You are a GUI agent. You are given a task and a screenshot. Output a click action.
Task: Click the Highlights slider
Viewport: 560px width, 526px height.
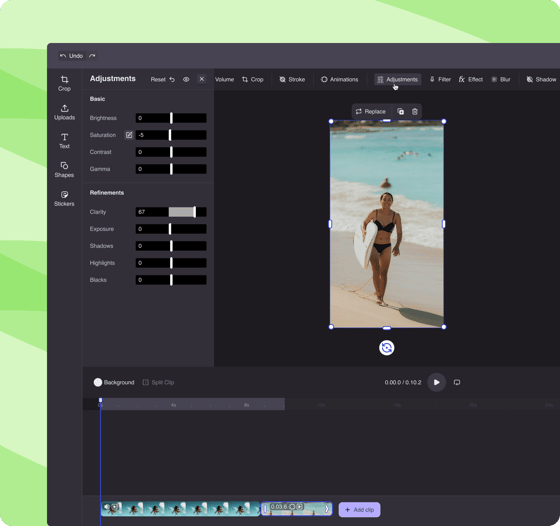pos(171,263)
